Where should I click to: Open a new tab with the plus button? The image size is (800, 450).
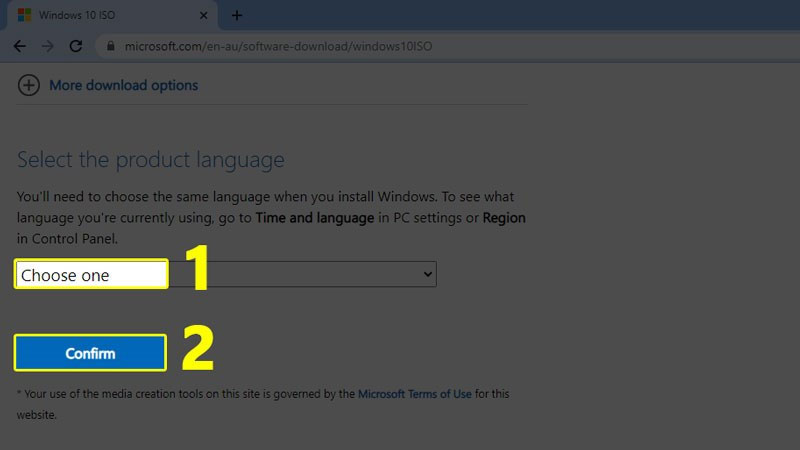tap(237, 15)
